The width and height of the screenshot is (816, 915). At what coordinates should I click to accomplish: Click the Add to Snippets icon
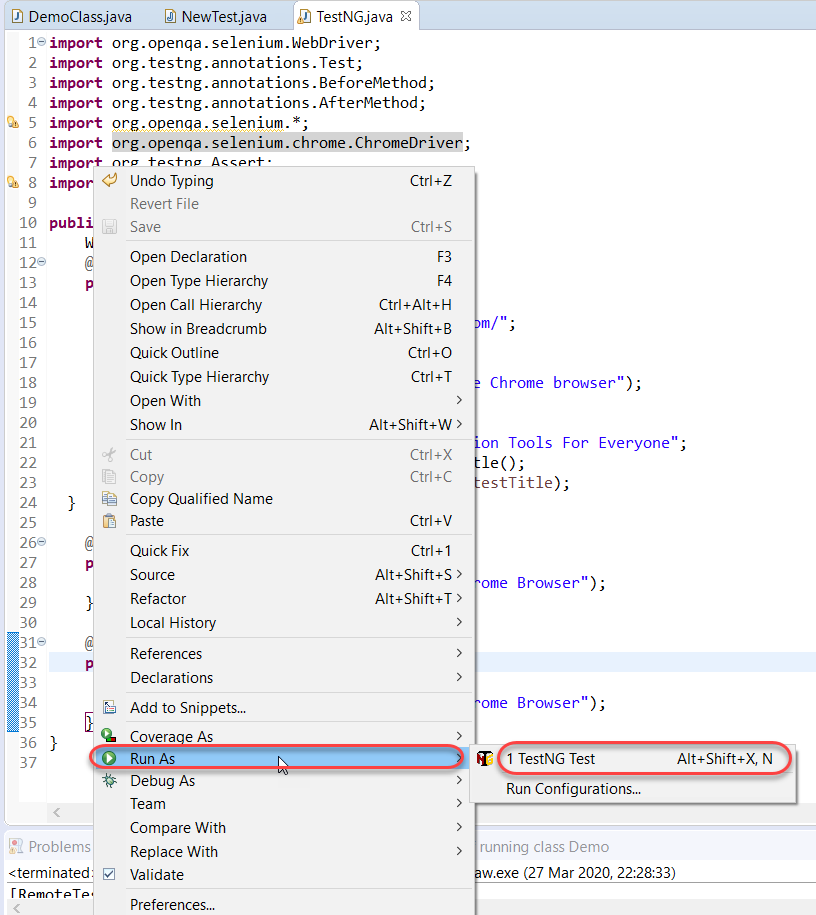pyautogui.click(x=109, y=707)
